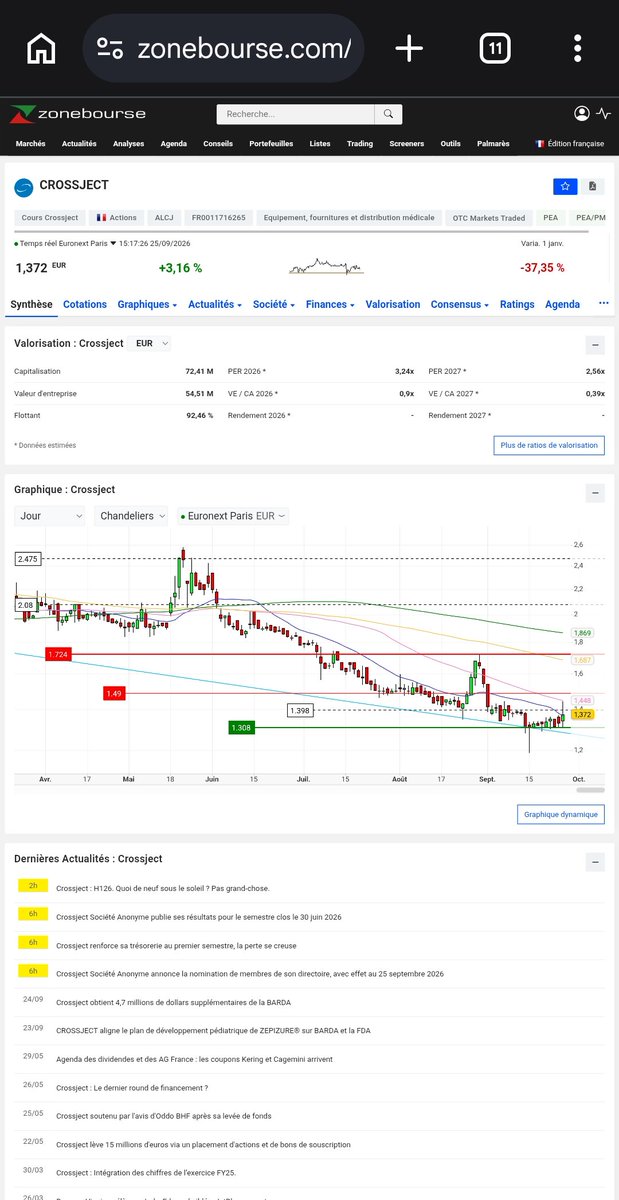The image size is (619, 1200).
Task: Open the Ratings tab
Action: click(x=517, y=304)
